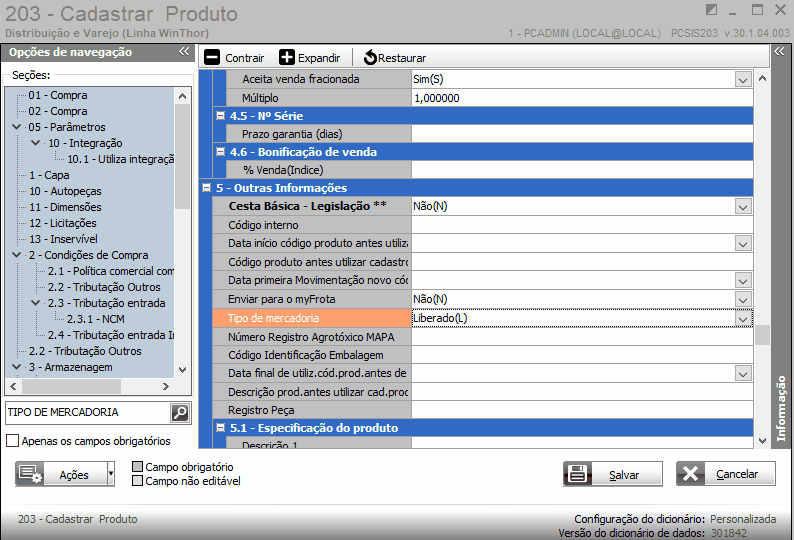Open Cesta Básica - Legislação dropdown
Viewport: 794px width, 540px height.
tap(743, 207)
